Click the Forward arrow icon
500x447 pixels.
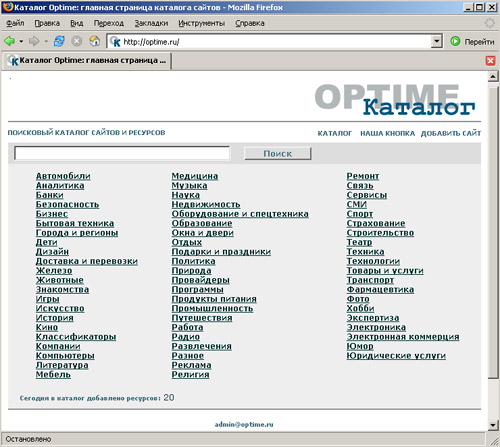[34, 41]
